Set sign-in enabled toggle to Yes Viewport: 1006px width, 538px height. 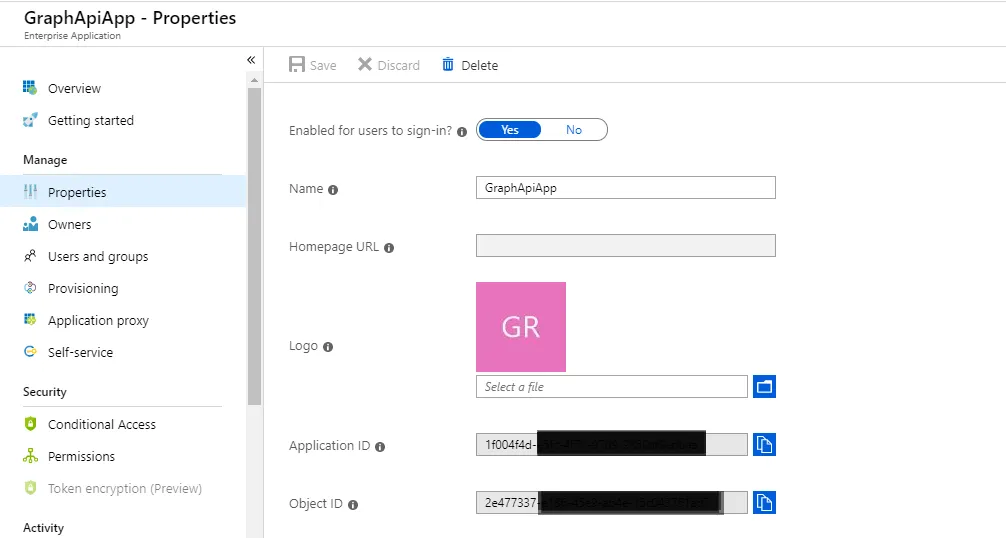point(510,130)
